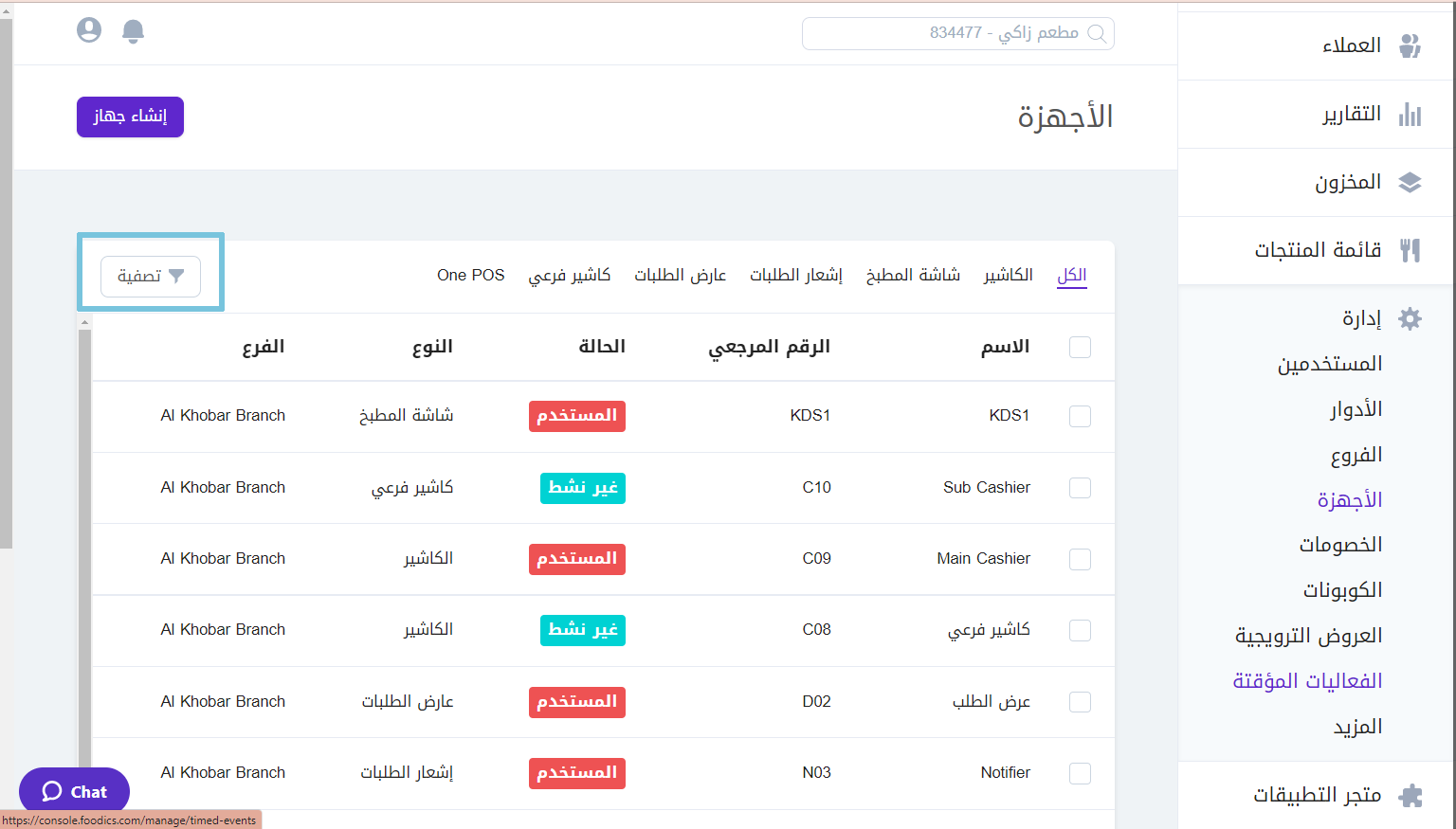Screen dimensions: 1456x829
Task: Click the العملاء customers icon in sidebar
Action: pyautogui.click(x=1411, y=45)
